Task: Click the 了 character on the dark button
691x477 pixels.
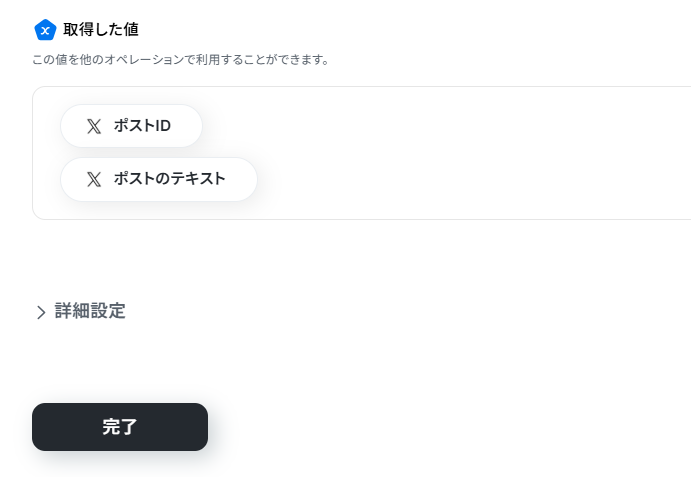Action: (129, 427)
